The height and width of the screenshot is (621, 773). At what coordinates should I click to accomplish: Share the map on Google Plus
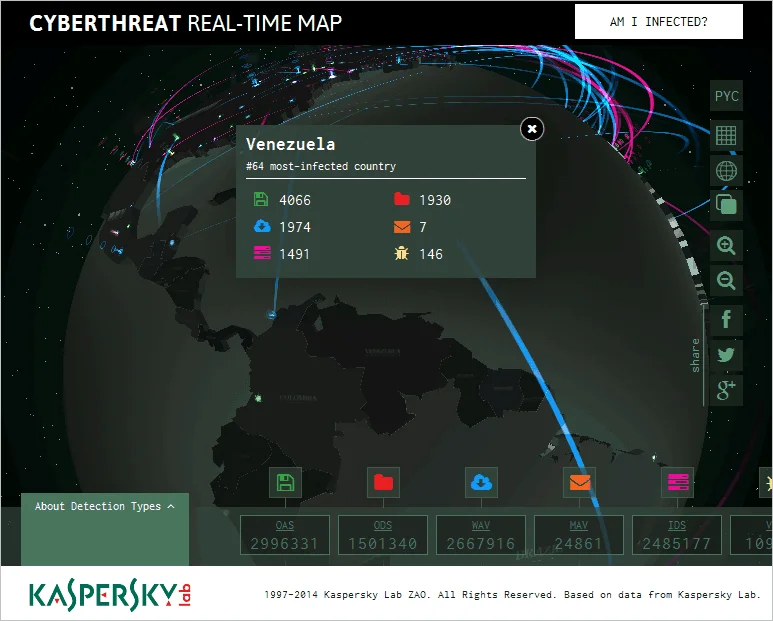pos(726,391)
